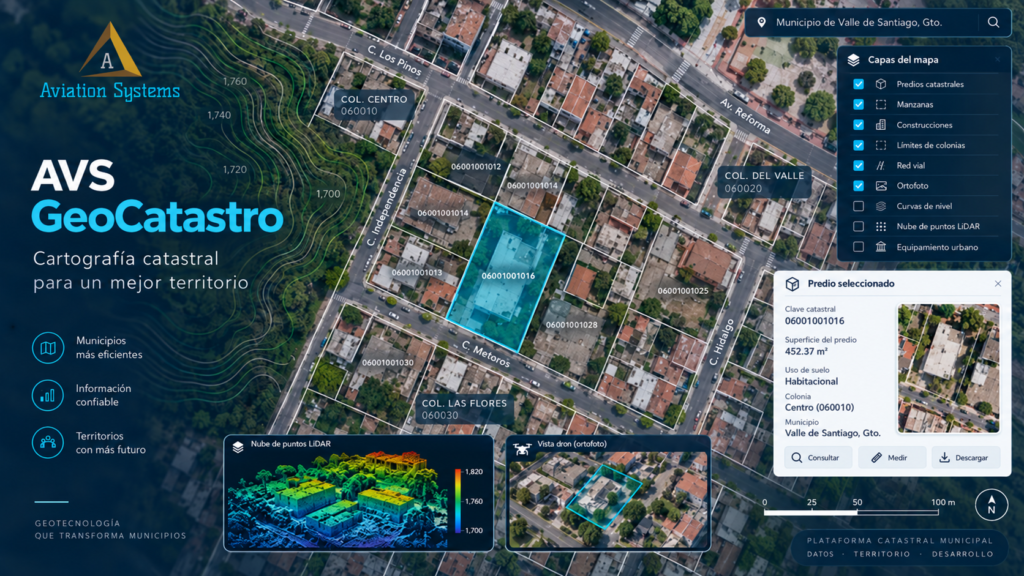Click the Colonia value Centro (060010)

pyautogui.click(x=819, y=408)
